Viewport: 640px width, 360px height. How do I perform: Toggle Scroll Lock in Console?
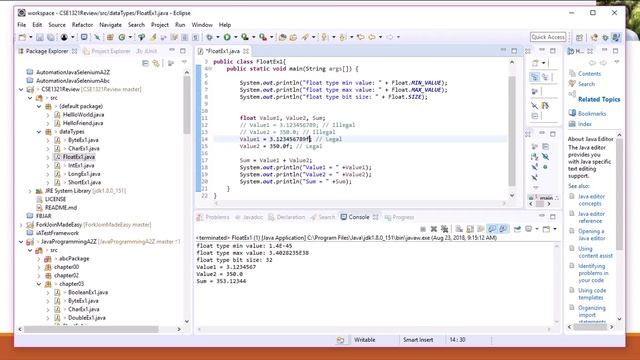pos(470,229)
